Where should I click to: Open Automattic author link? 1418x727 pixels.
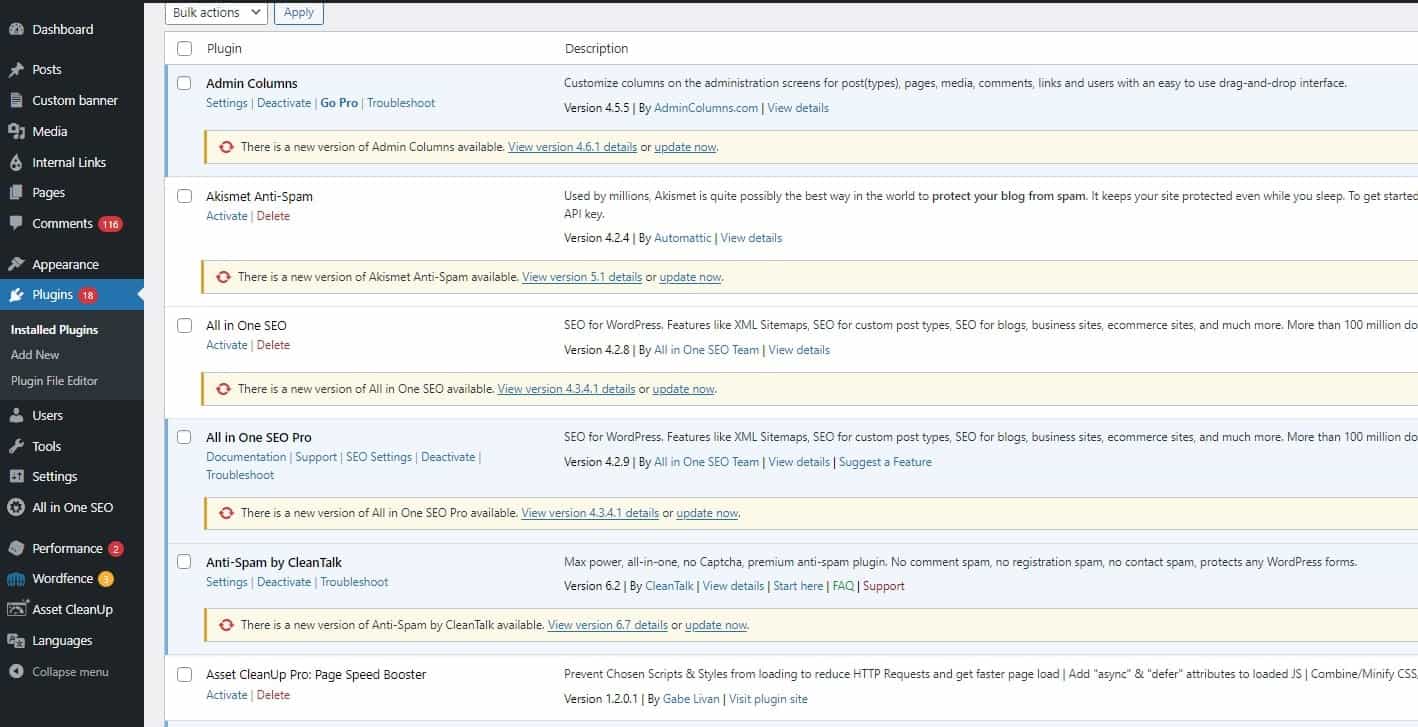click(x=683, y=238)
